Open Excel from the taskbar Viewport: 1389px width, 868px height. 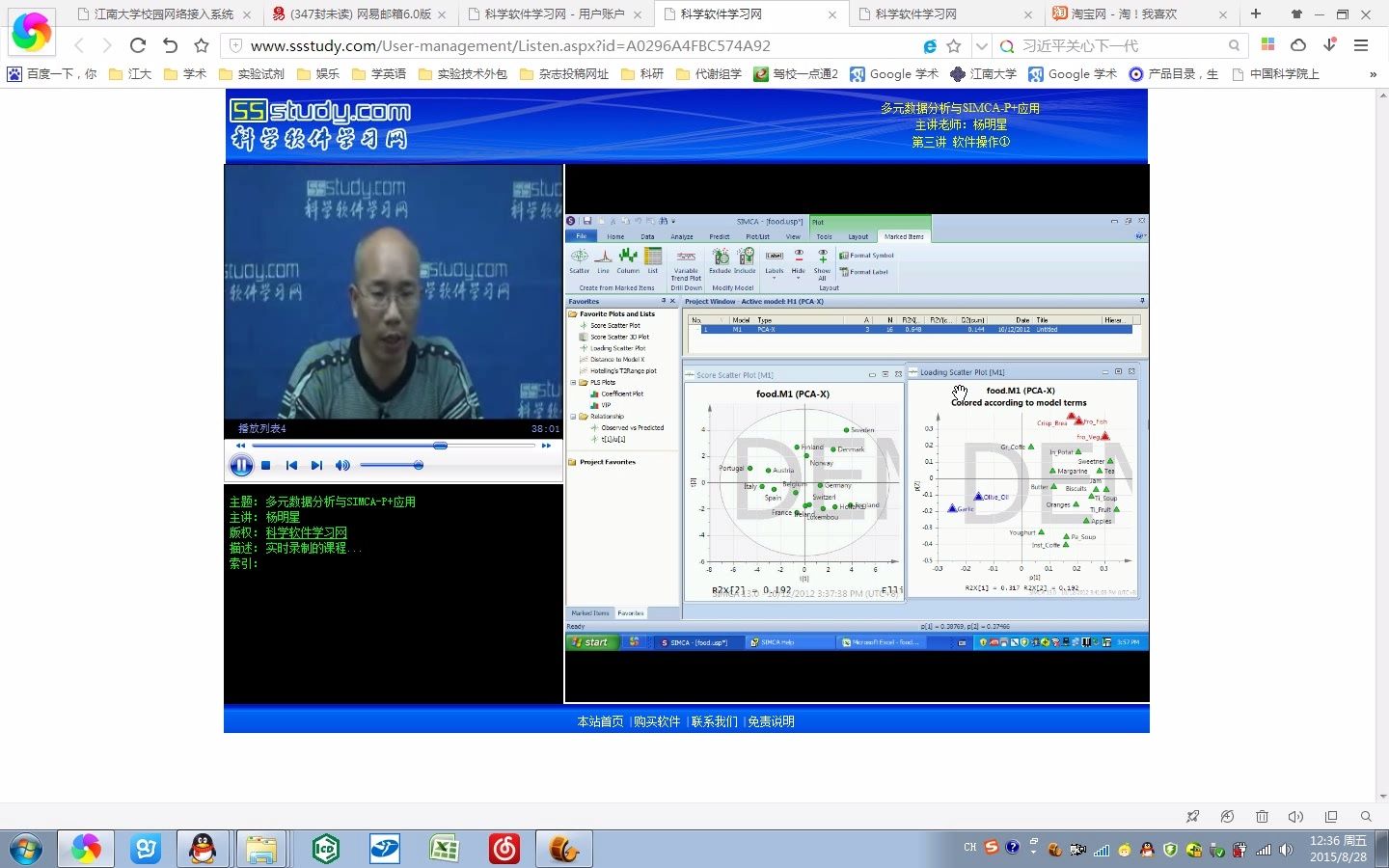(x=444, y=849)
